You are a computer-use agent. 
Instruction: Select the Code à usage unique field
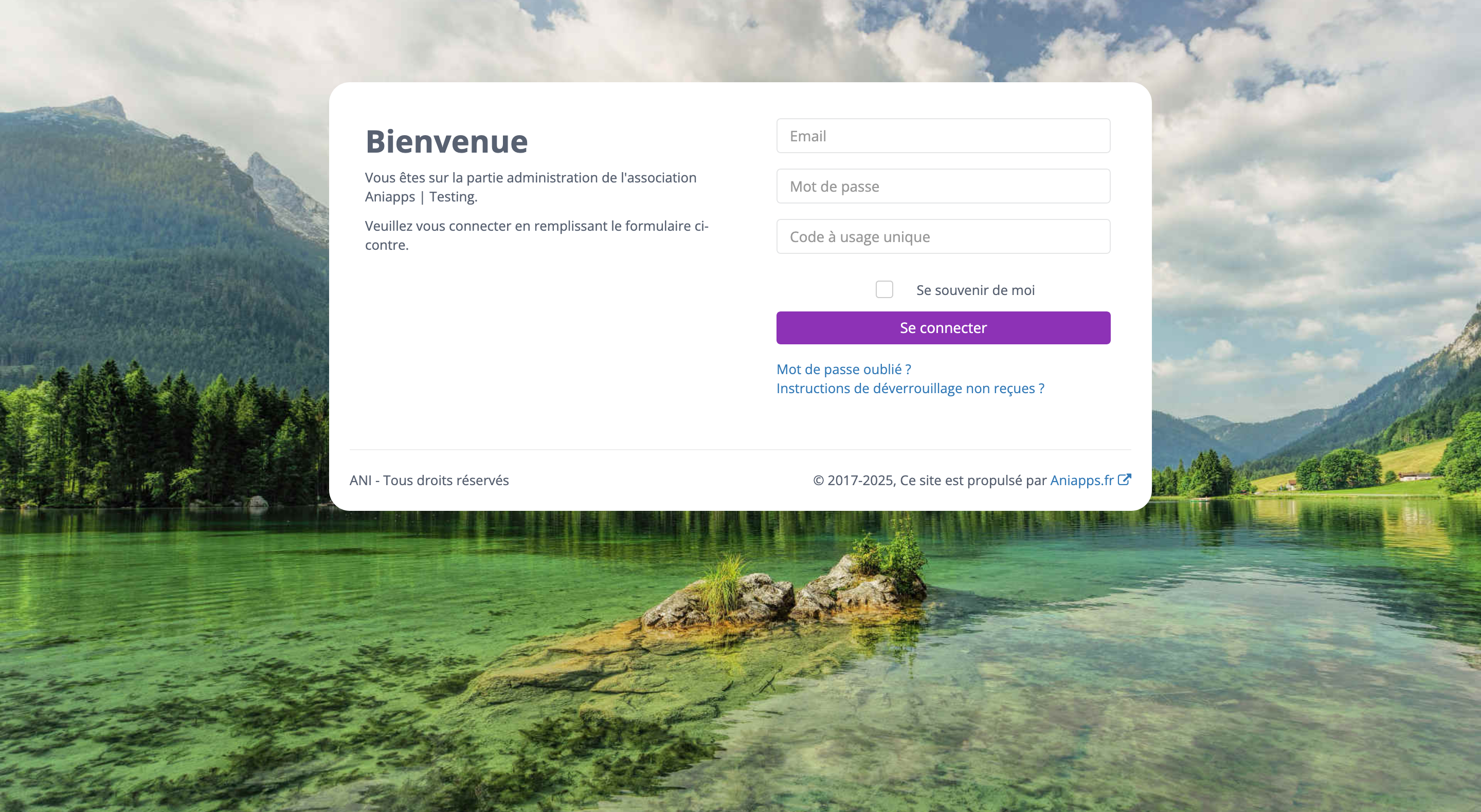[943, 236]
